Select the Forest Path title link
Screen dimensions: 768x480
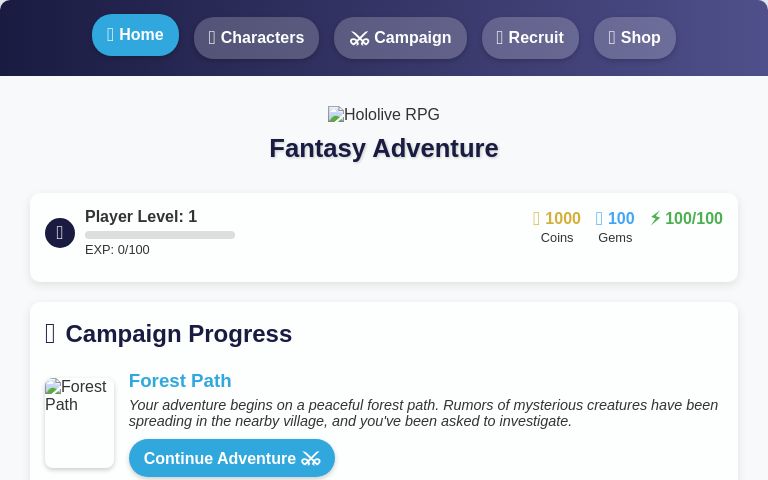[180, 381]
